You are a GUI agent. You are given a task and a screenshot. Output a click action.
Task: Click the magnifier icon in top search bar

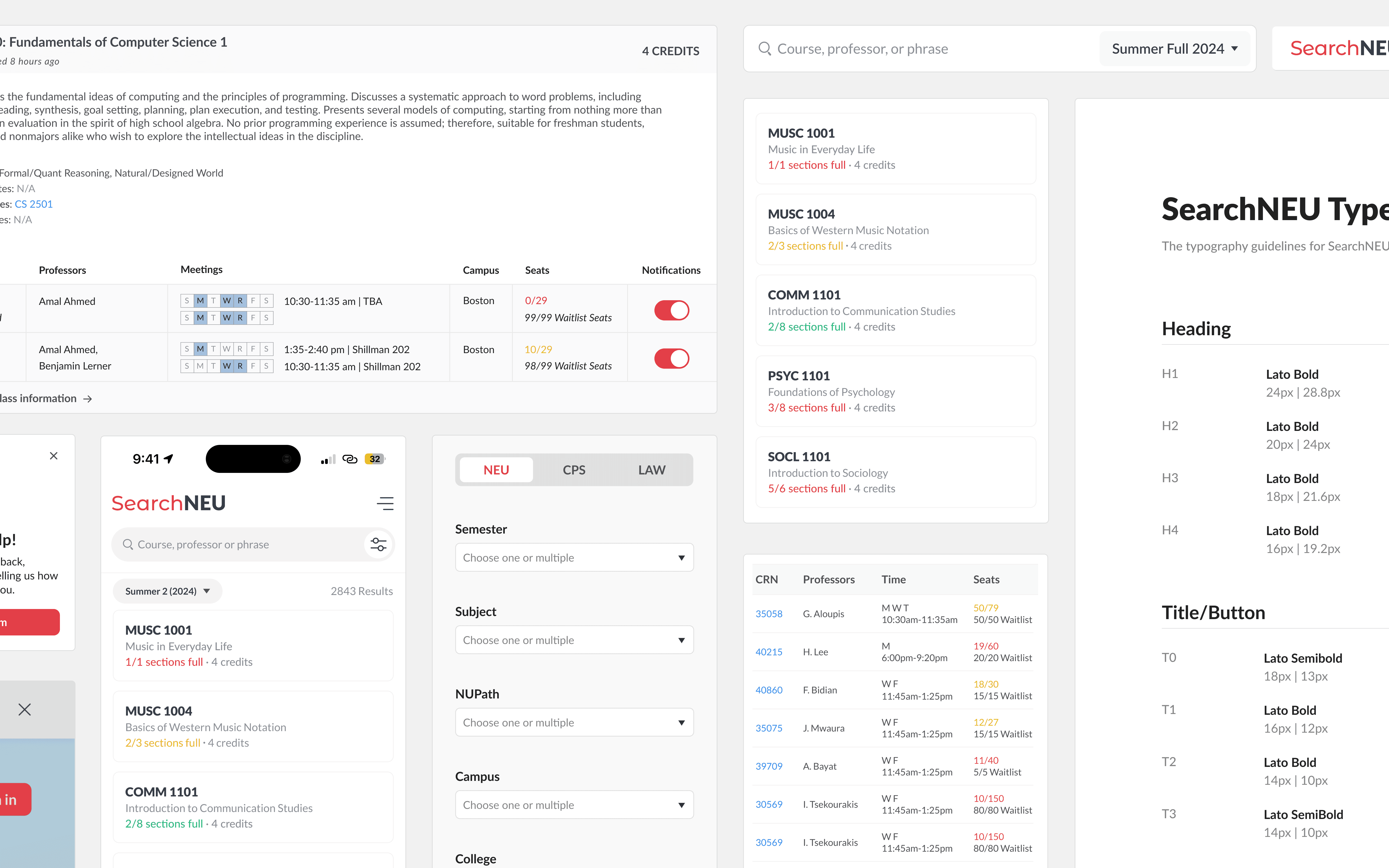764,49
